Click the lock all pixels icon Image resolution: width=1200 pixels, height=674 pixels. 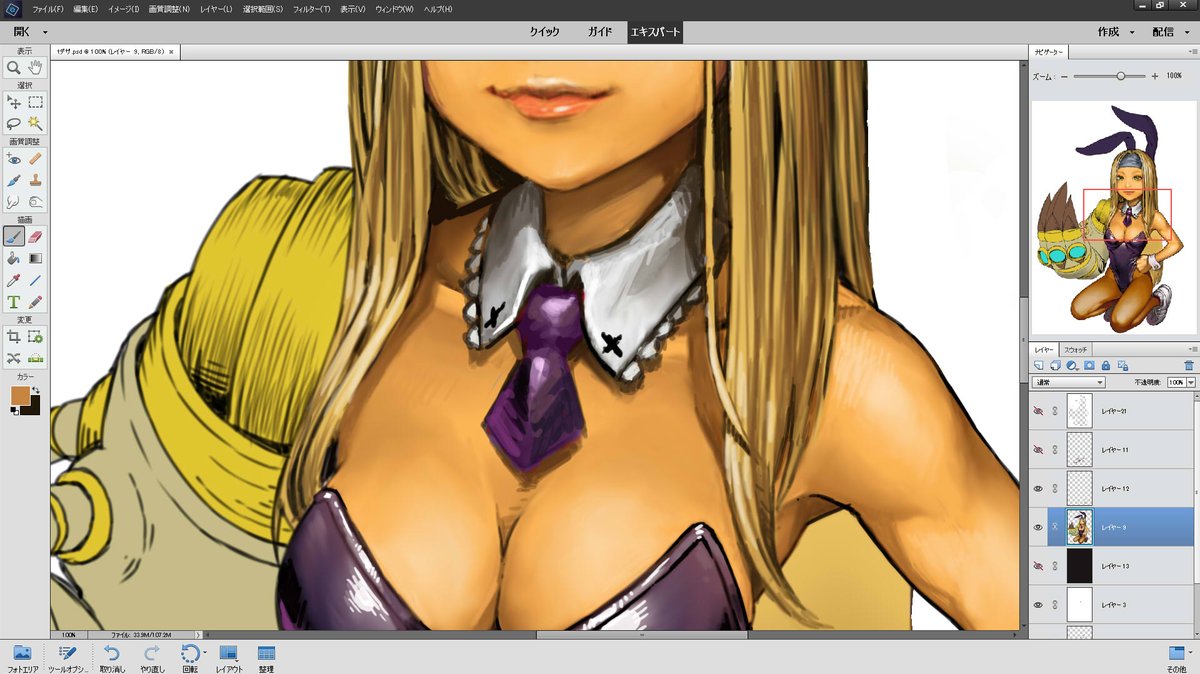point(1106,366)
